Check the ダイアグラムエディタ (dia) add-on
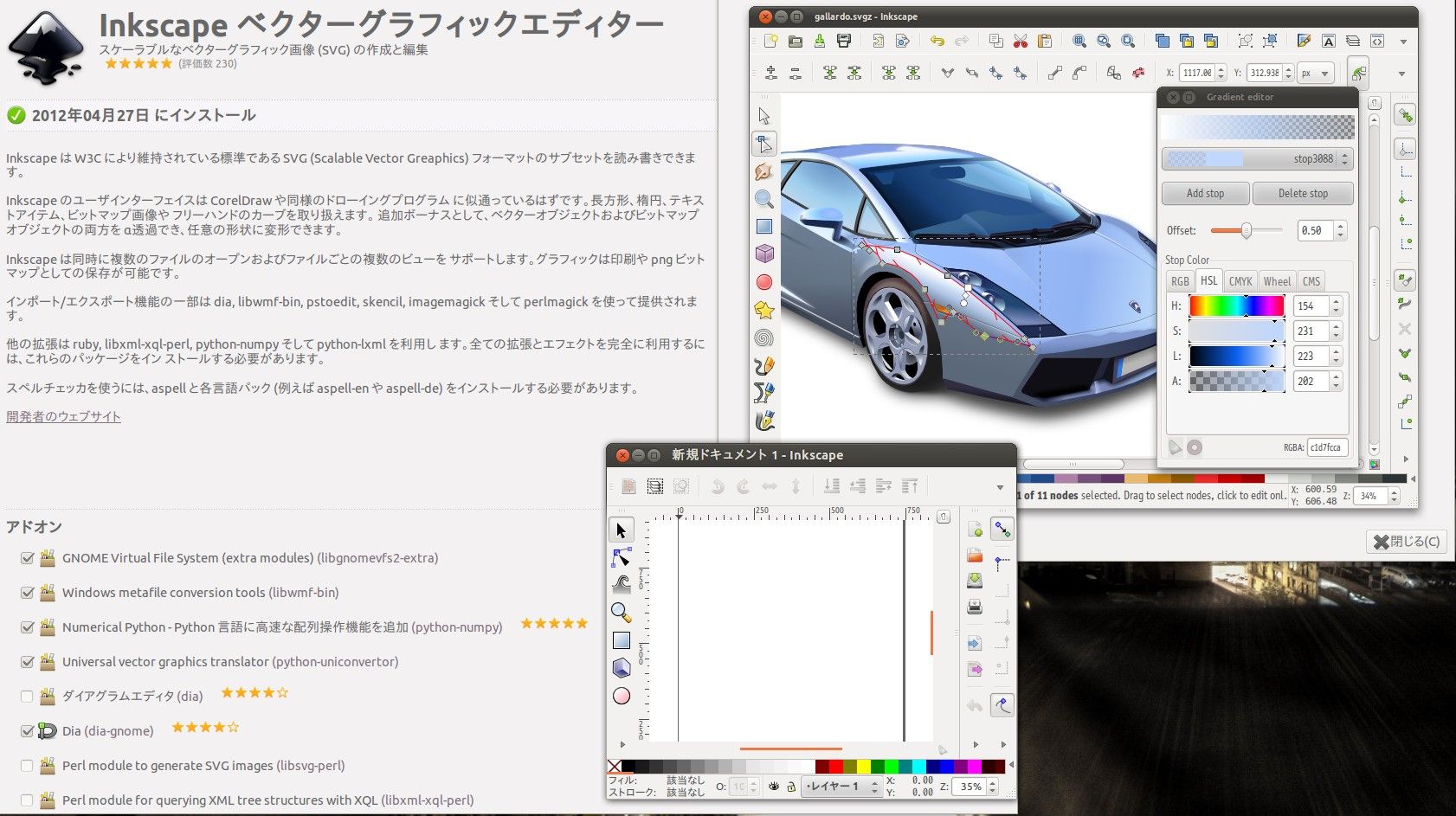 coord(27,697)
